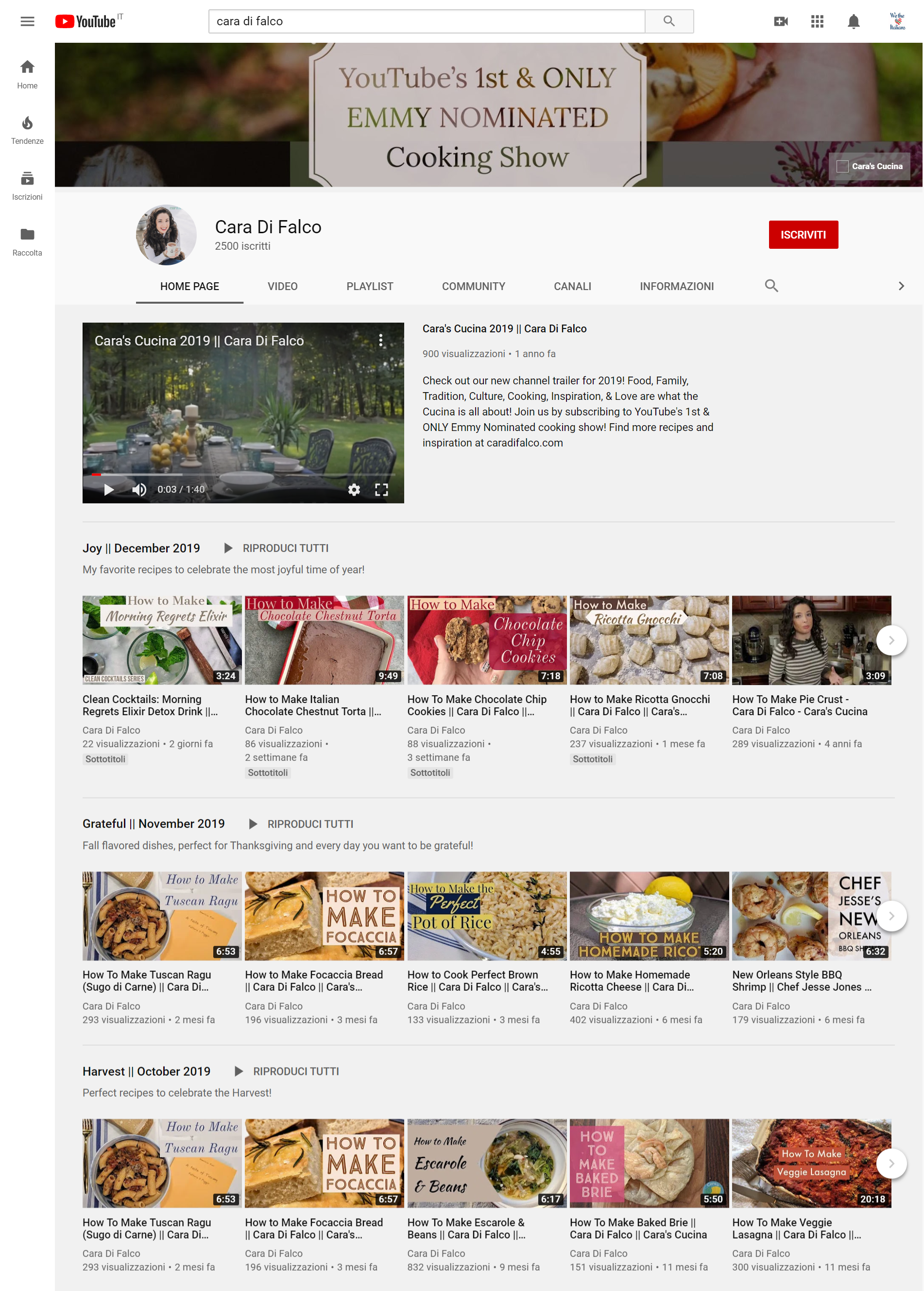Open 'How To Make Chocolate Chip Cookies' title

click(477, 706)
